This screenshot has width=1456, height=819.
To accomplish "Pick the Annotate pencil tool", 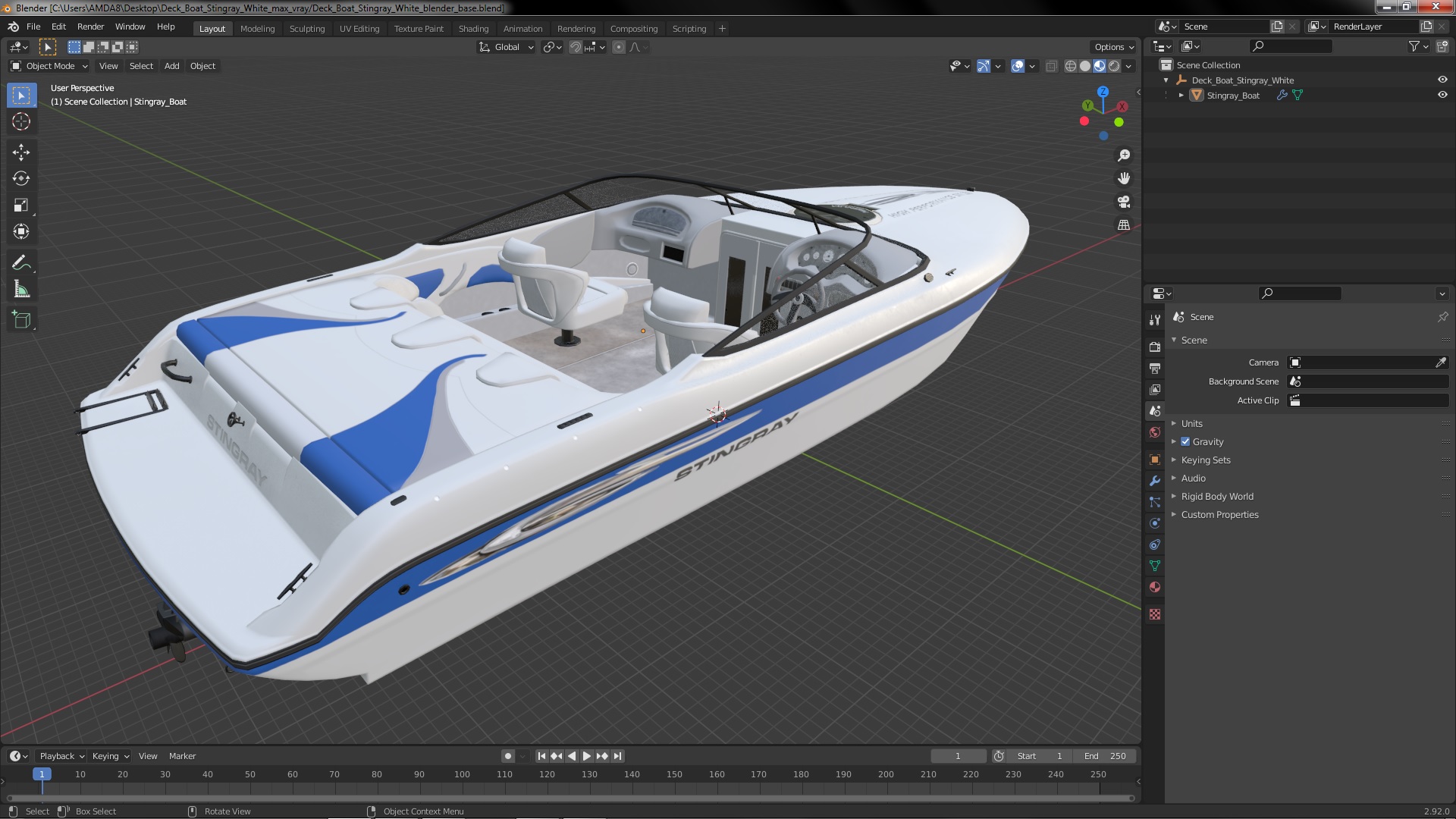I will pos(21,263).
